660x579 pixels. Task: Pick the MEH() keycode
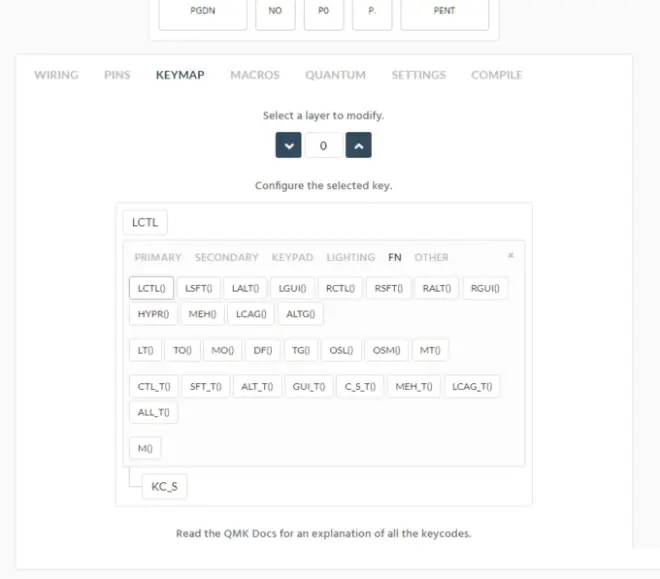202,314
